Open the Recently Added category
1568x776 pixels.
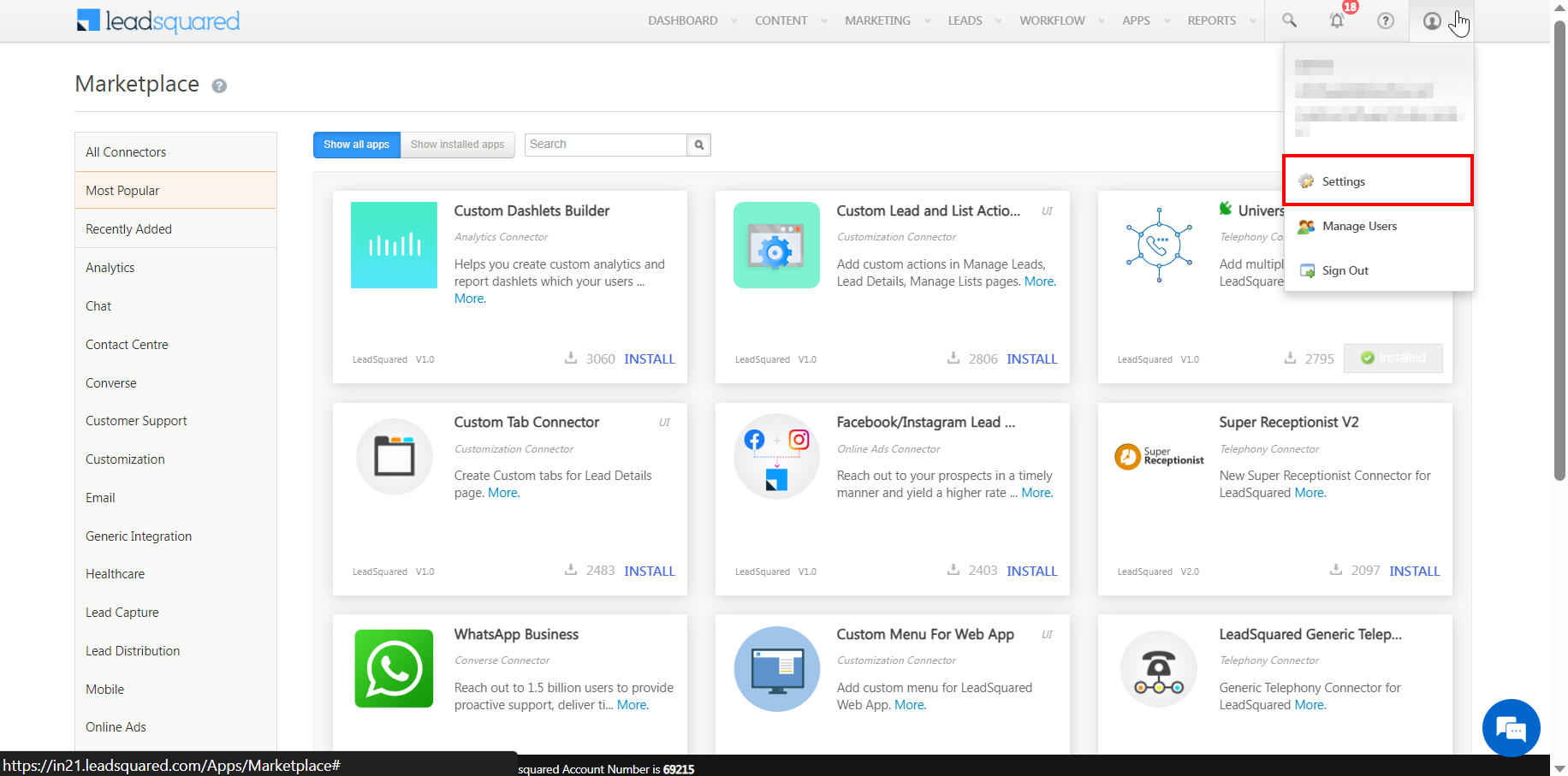[x=175, y=229]
